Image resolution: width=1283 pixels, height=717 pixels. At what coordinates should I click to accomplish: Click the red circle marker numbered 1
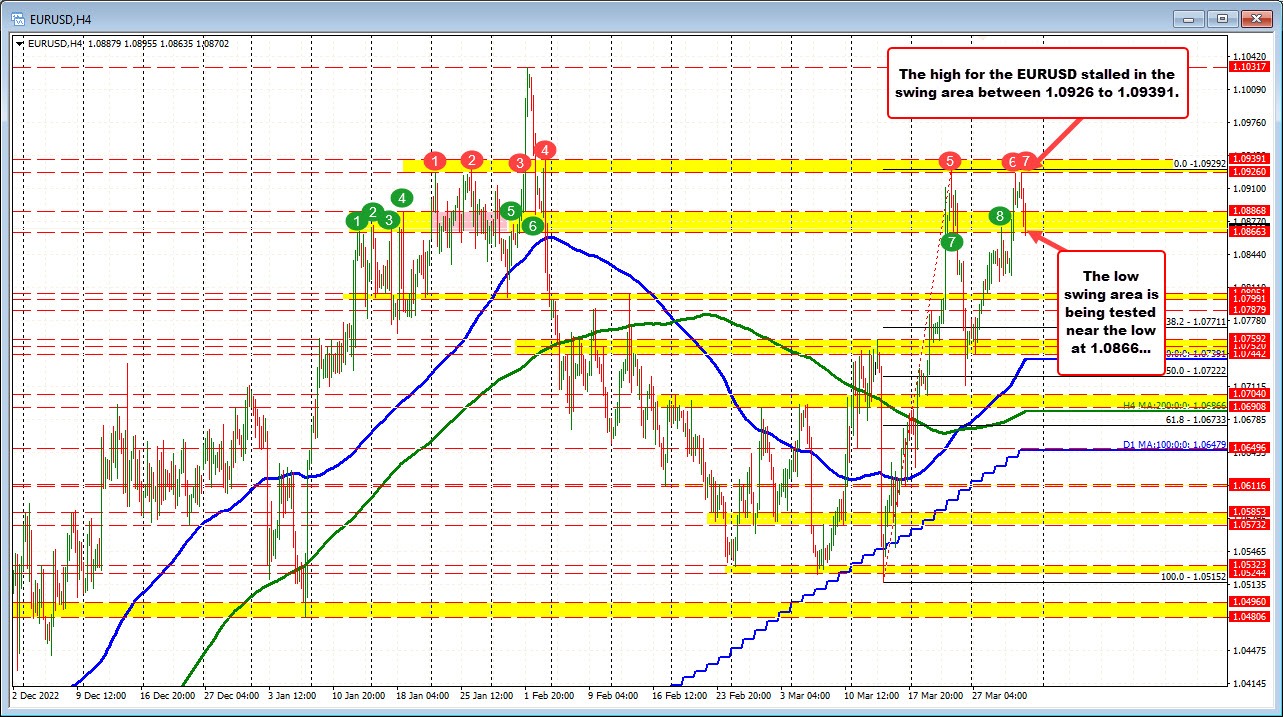click(x=434, y=160)
